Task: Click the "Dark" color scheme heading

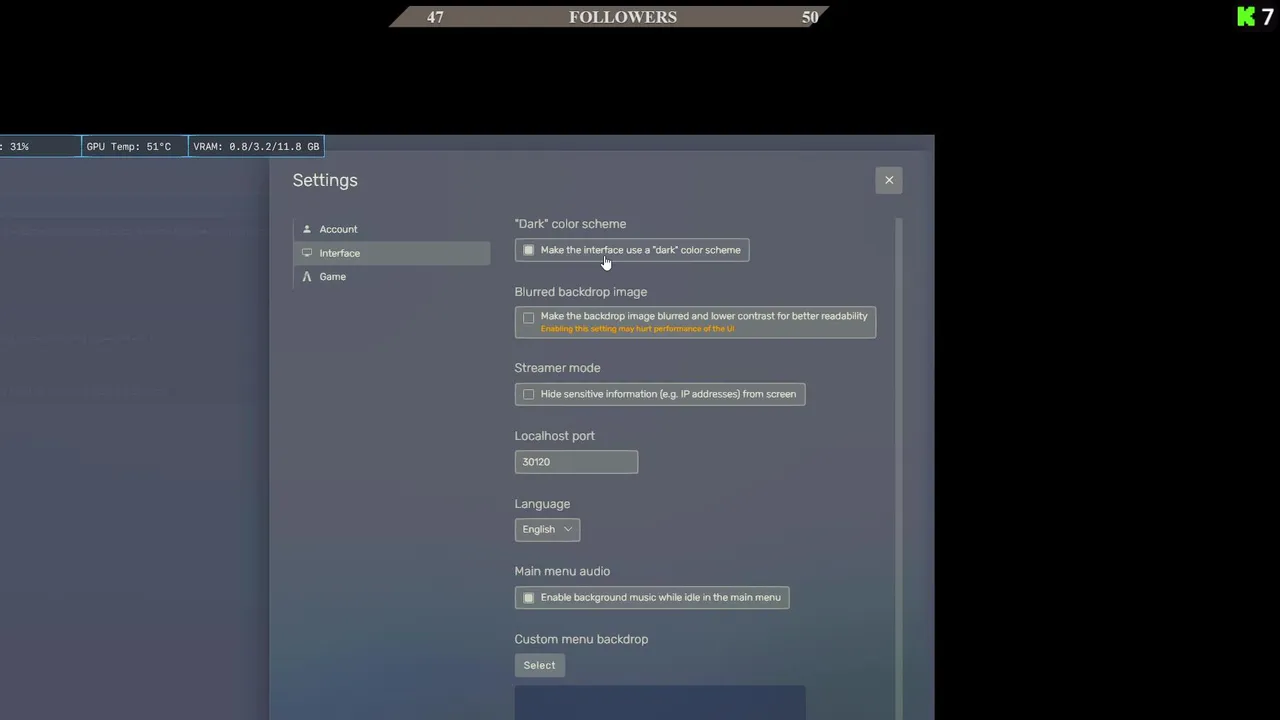Action: (x=570, y=224)
